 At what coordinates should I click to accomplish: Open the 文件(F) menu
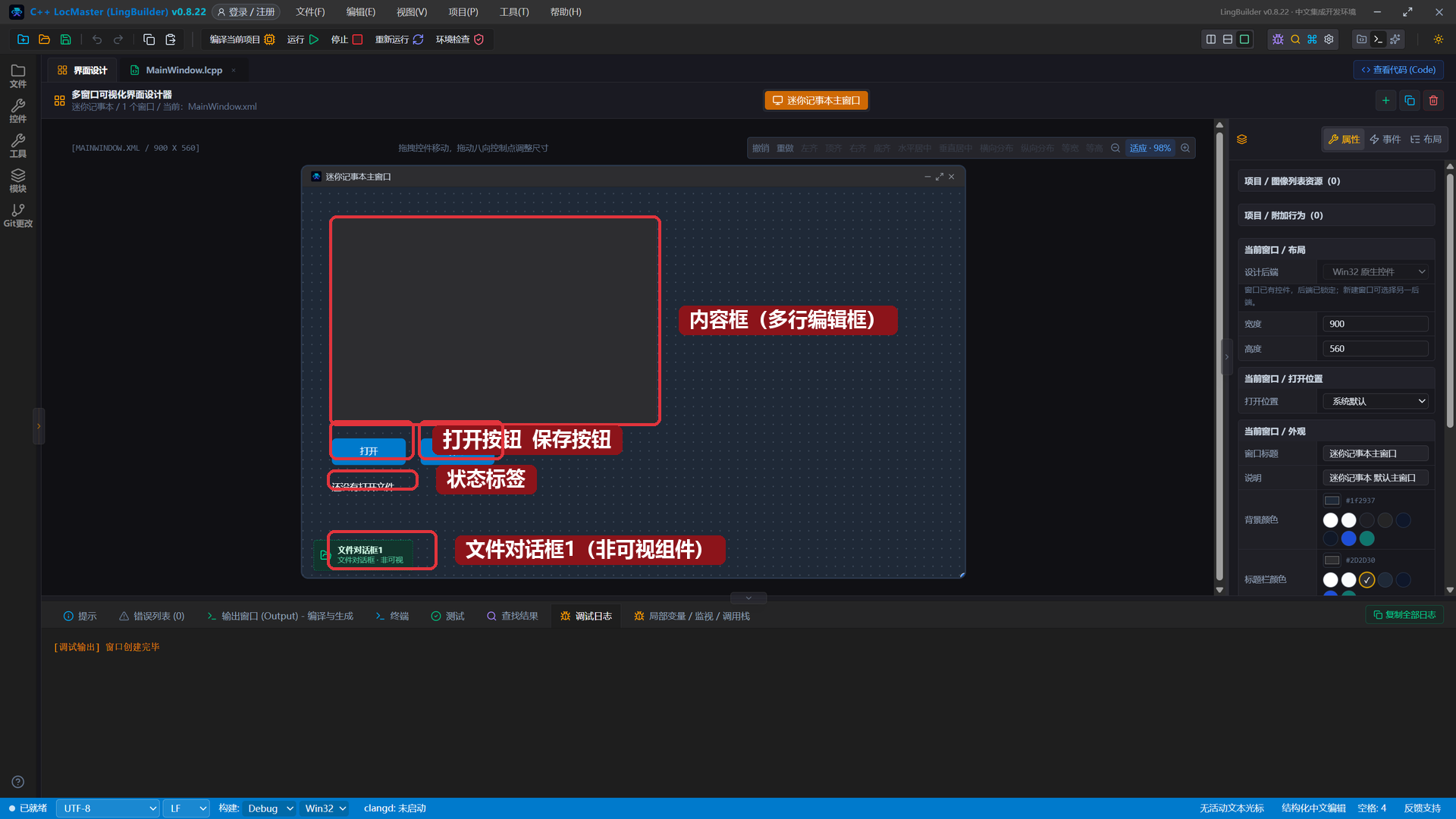(x=310, y=12)
